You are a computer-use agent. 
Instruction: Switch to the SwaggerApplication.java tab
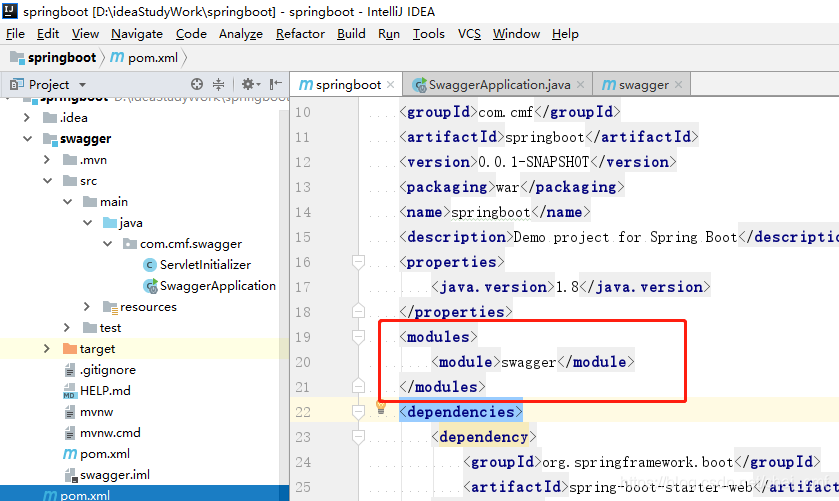click(x=498, y=85)
